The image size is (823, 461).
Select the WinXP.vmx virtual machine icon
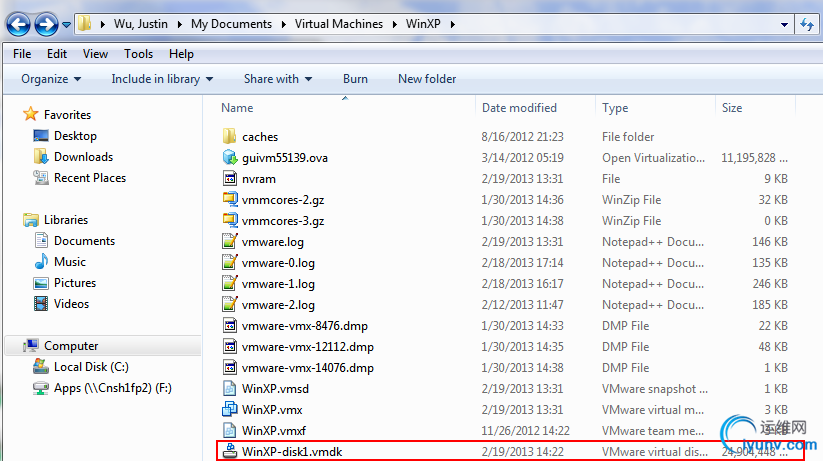tap(229, 410)
